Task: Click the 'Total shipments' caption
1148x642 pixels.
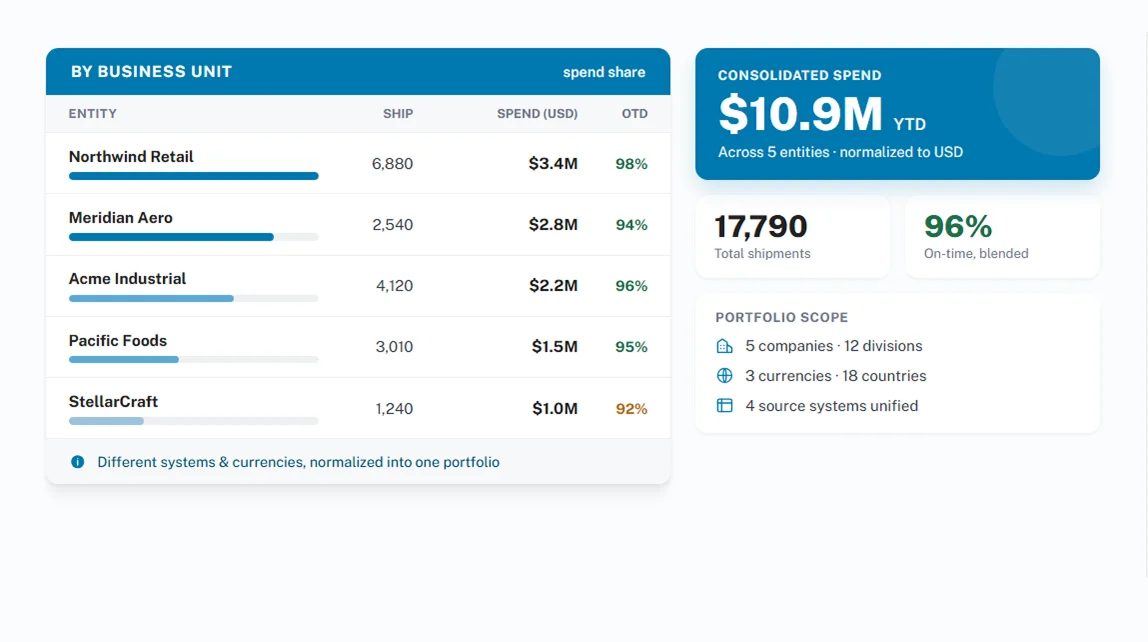Action: tap(762, 253)
